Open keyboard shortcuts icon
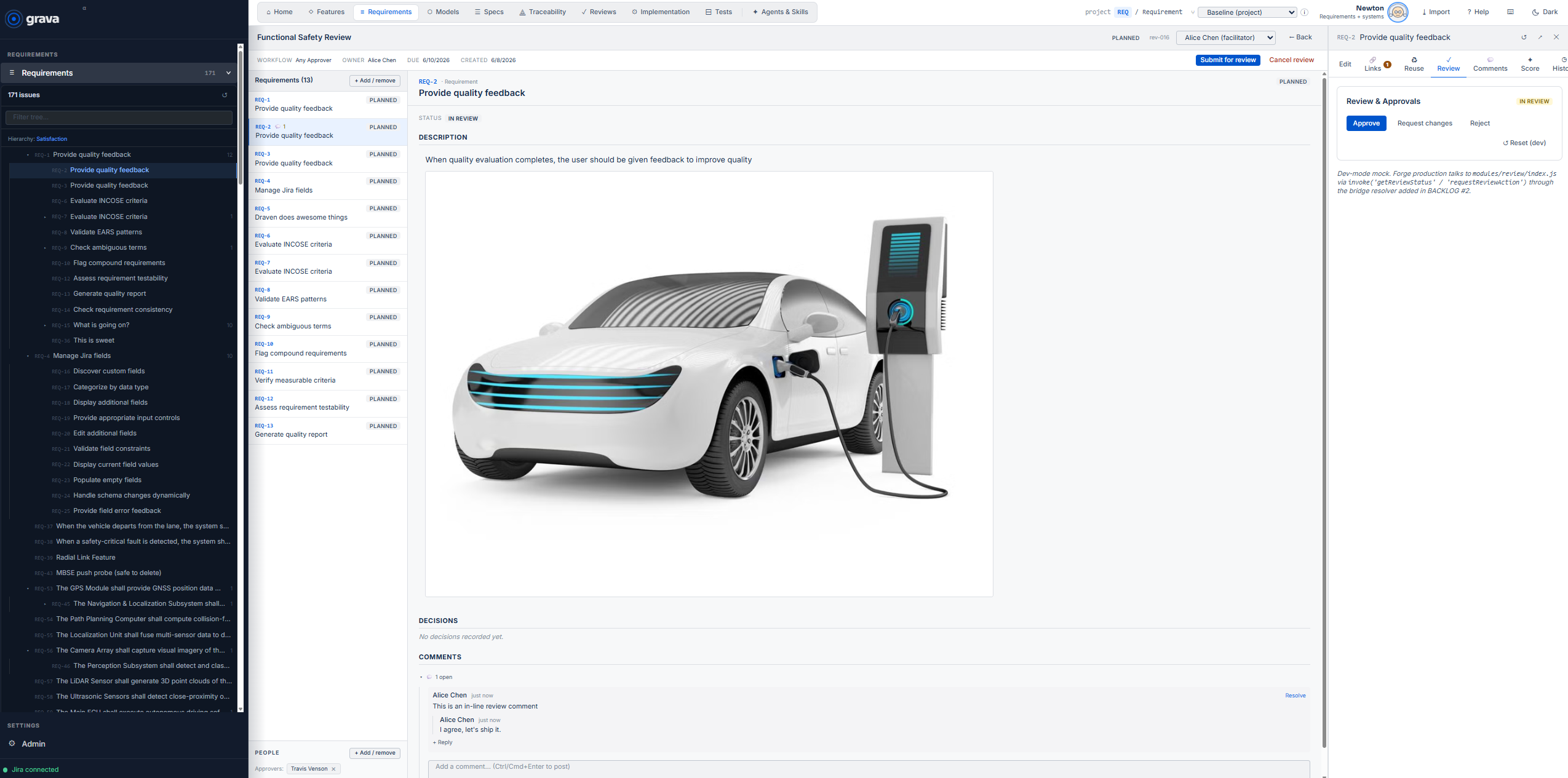 point(1510,12)
